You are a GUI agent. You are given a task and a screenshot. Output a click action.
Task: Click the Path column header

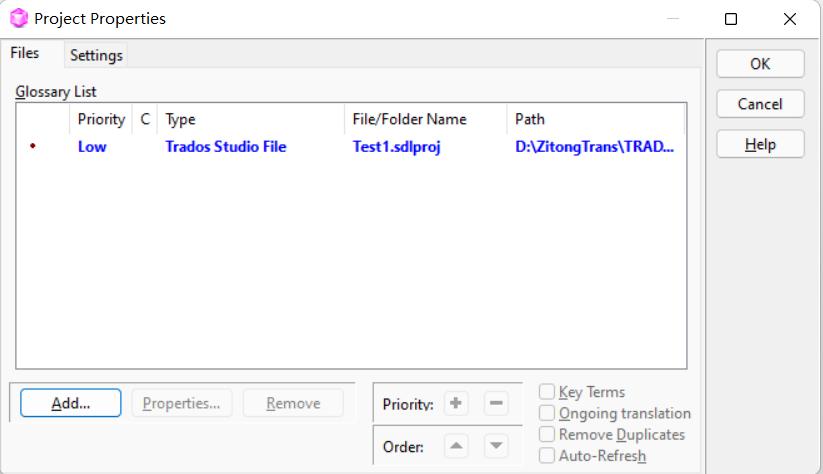click(596, 119)
